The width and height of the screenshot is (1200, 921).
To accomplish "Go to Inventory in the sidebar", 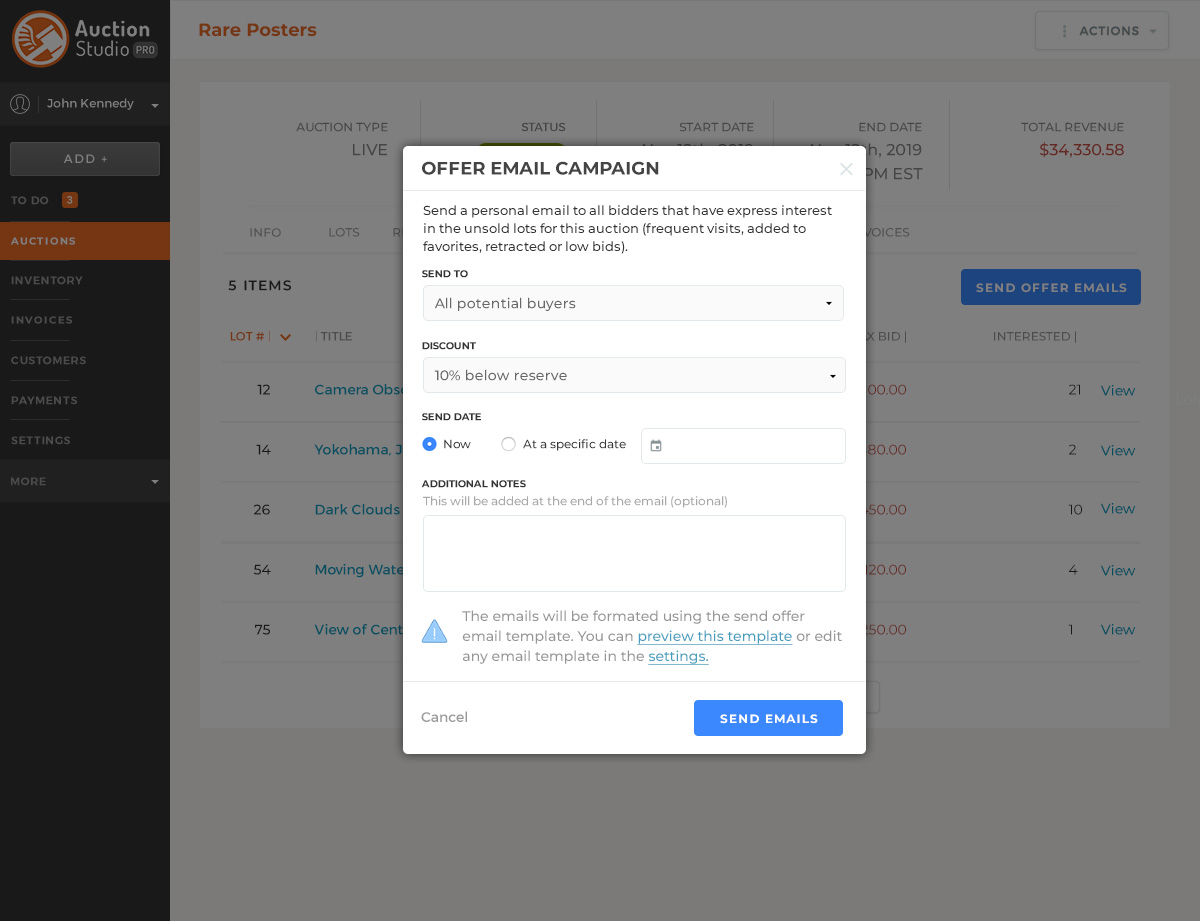I will (47, 281).
